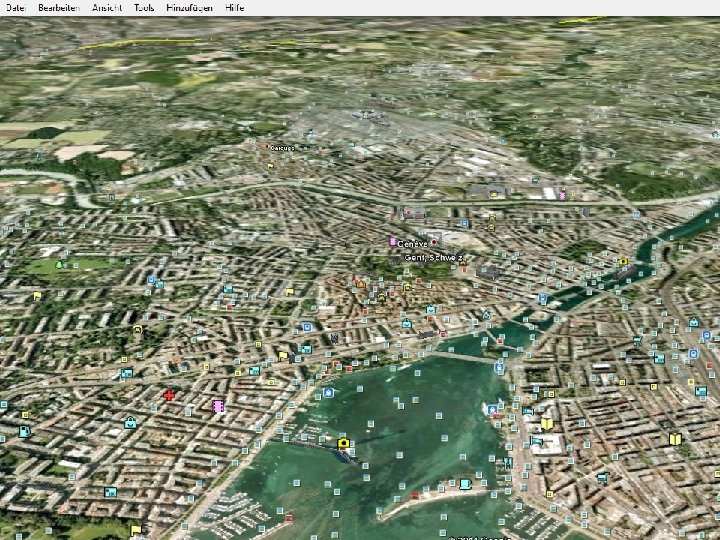Select the green tree park icon
The height and width of the screenshot is (540, 720).
[59, 265]
